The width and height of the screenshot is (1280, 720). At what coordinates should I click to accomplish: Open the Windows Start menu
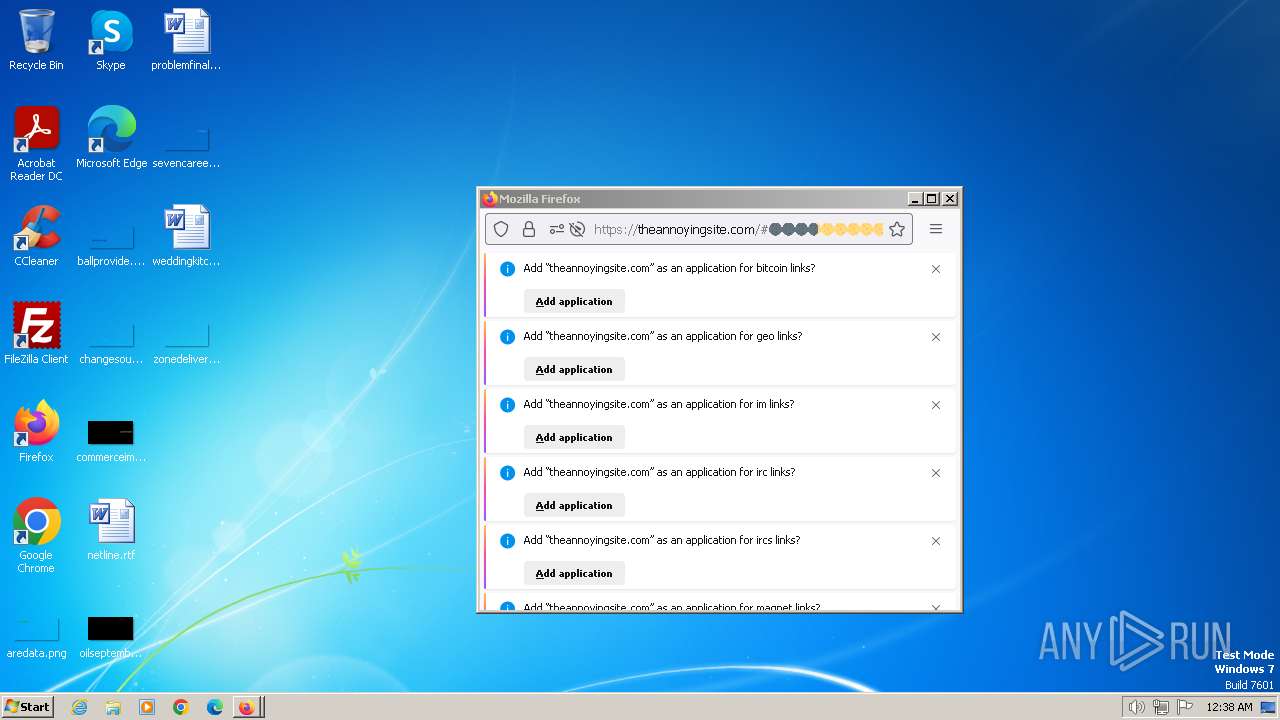point(27,706)
